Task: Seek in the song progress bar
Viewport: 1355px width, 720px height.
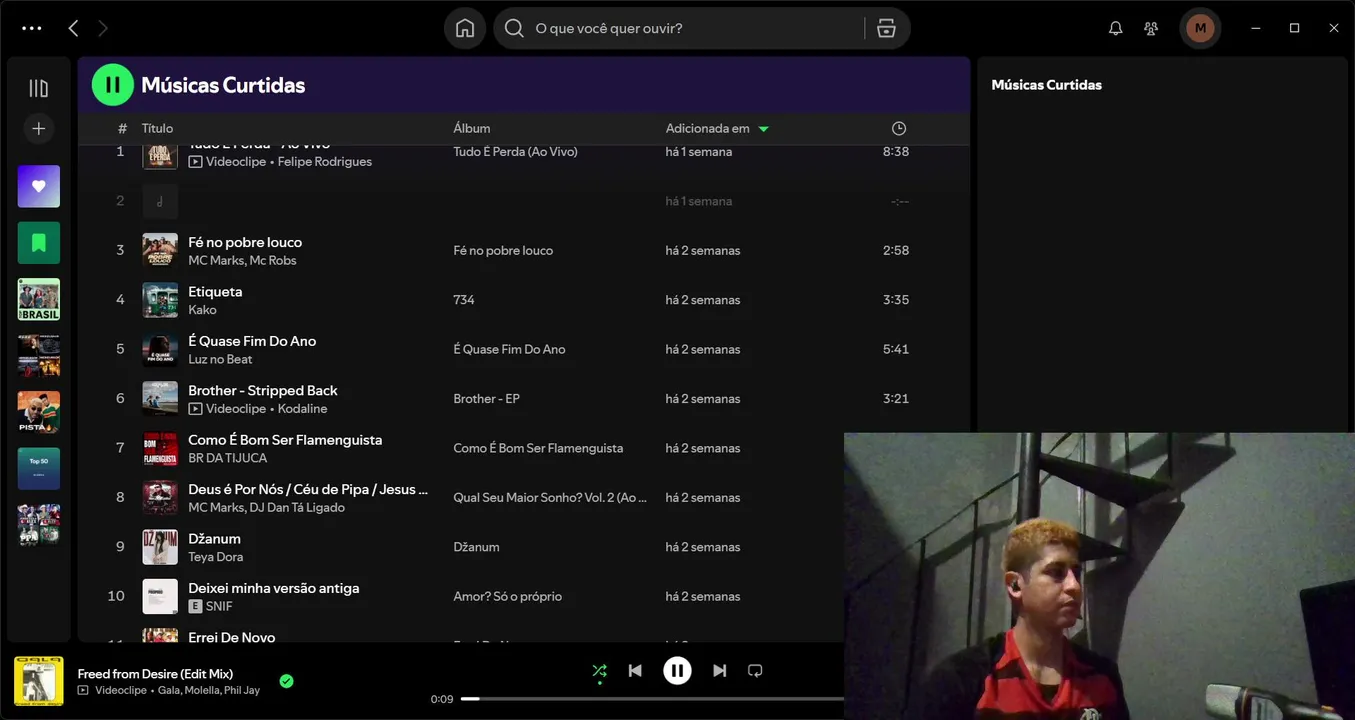Action: [652, 699]
